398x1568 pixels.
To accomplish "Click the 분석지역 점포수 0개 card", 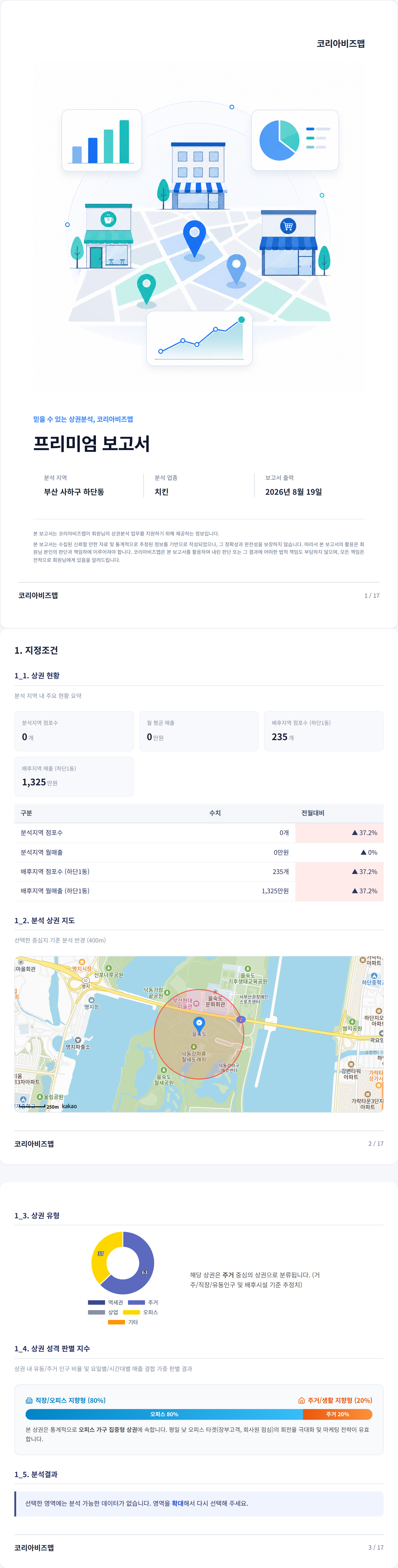I will click(x=74, y=730).
